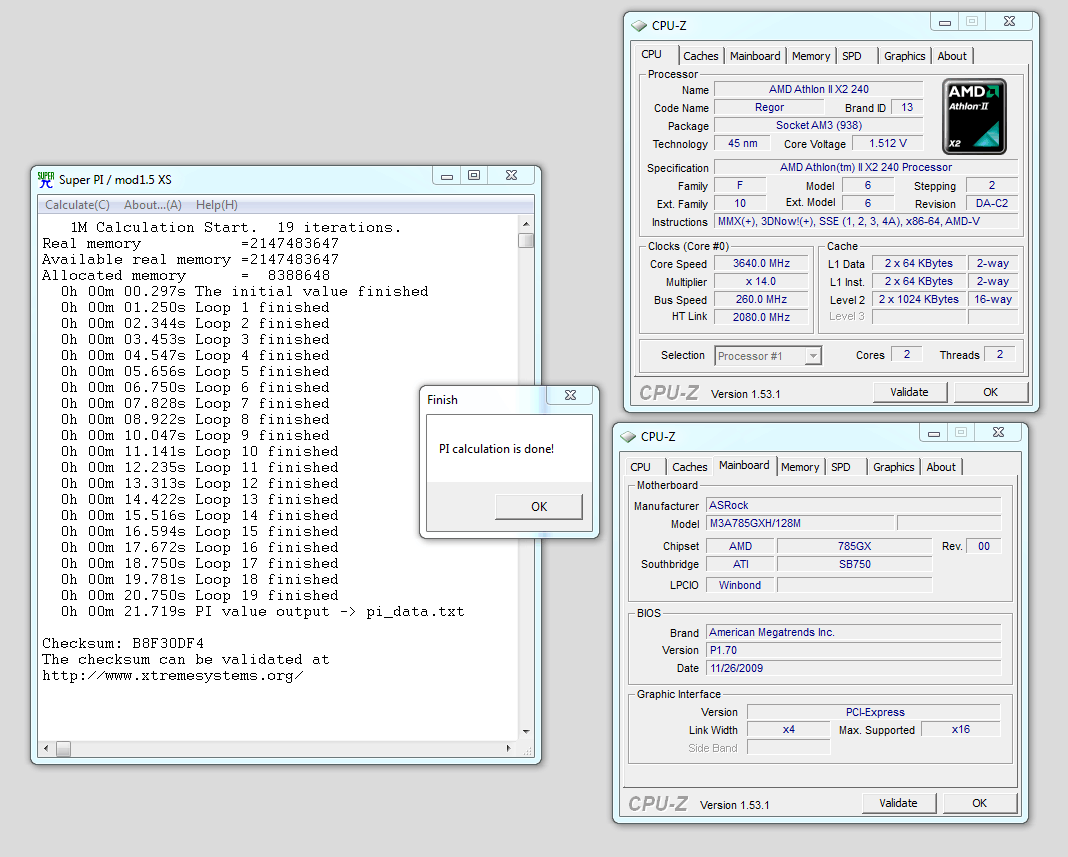1068x857 pixels.
Task: Click the CPU-Z icon in the bottom window title
Action: [x=628, y=437]
